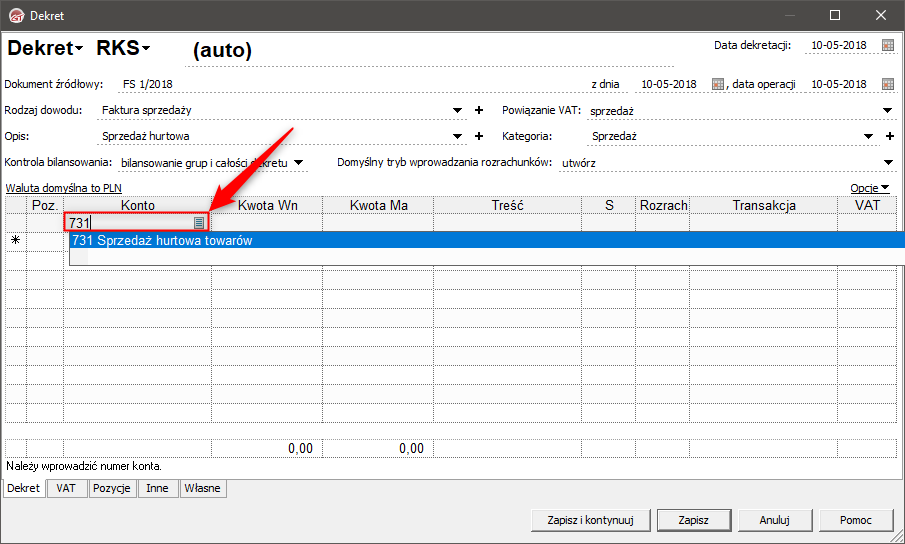Select suggestion 731 Sprzedaż hurtowa towarów
Viewport: 905px width, 544px height.
pyautogui.click(x=487, y=241)
